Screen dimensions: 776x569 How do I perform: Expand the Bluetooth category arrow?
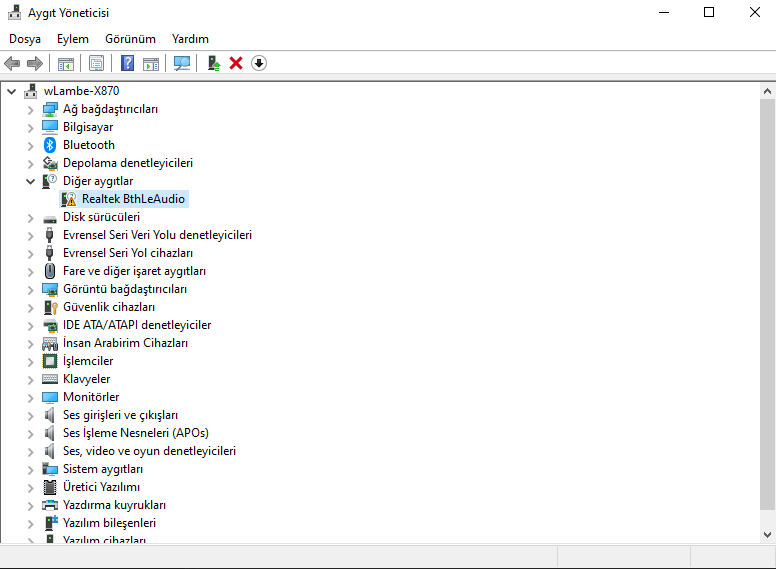(x=31, y=146)
